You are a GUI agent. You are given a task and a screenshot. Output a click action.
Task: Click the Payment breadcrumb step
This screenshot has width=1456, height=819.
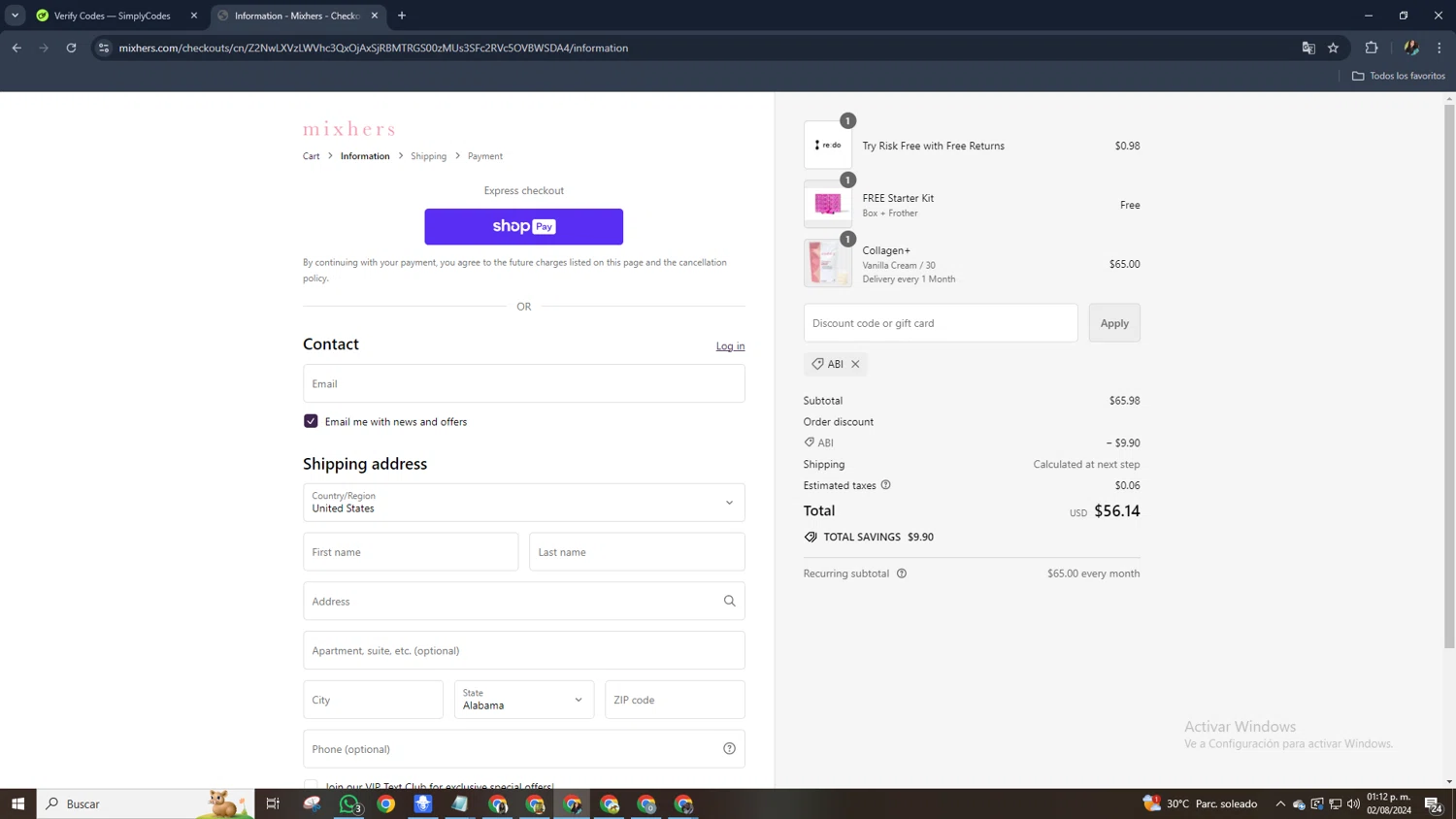[485, 156]
